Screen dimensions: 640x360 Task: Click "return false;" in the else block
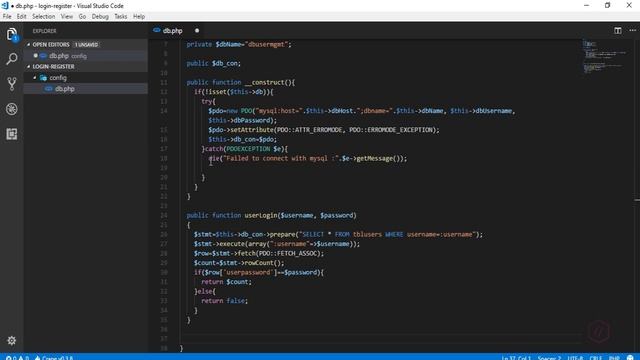pyautogui.click(x=224, y=301)
